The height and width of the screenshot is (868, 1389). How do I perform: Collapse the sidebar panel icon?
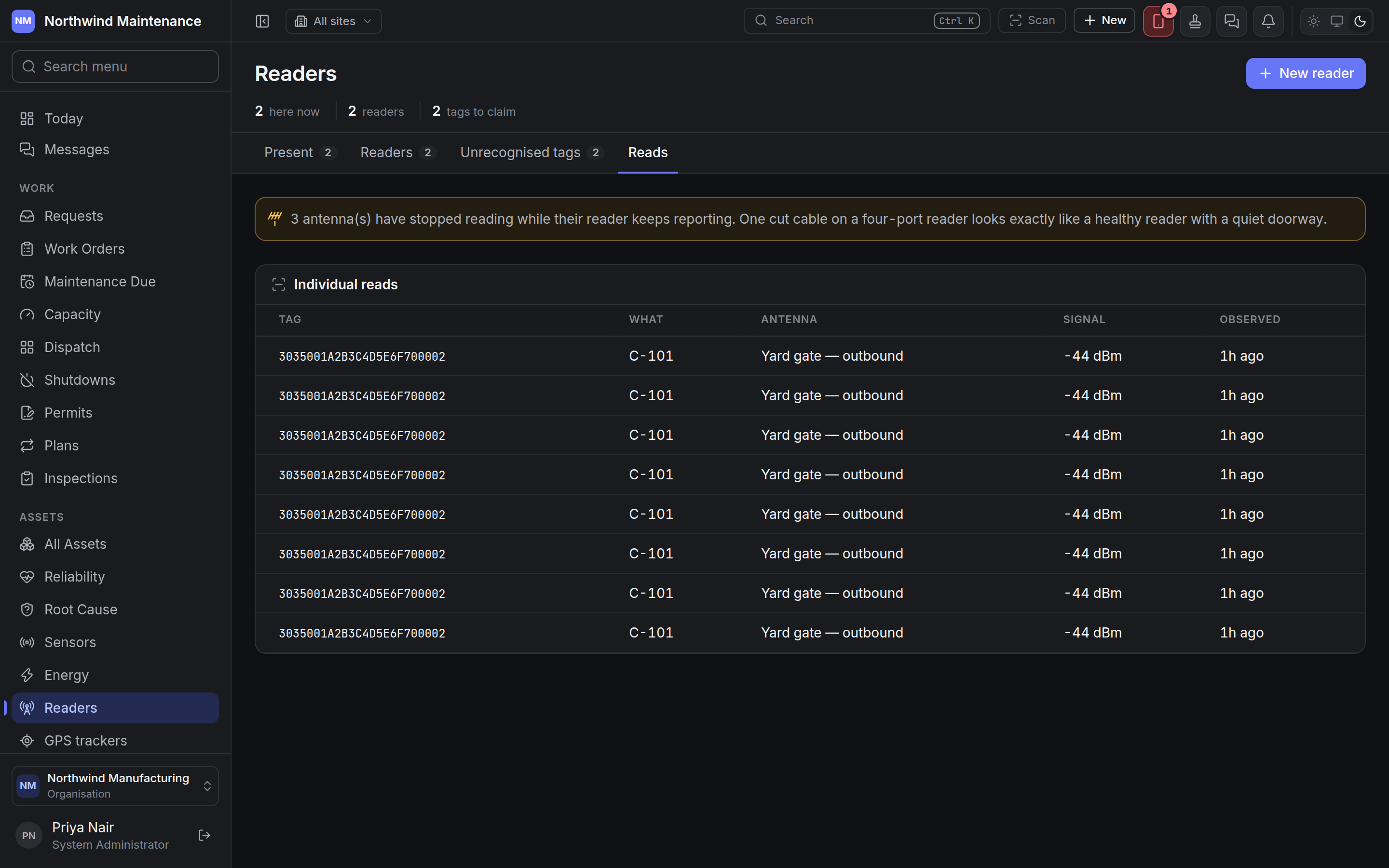[x=262, y=21]
